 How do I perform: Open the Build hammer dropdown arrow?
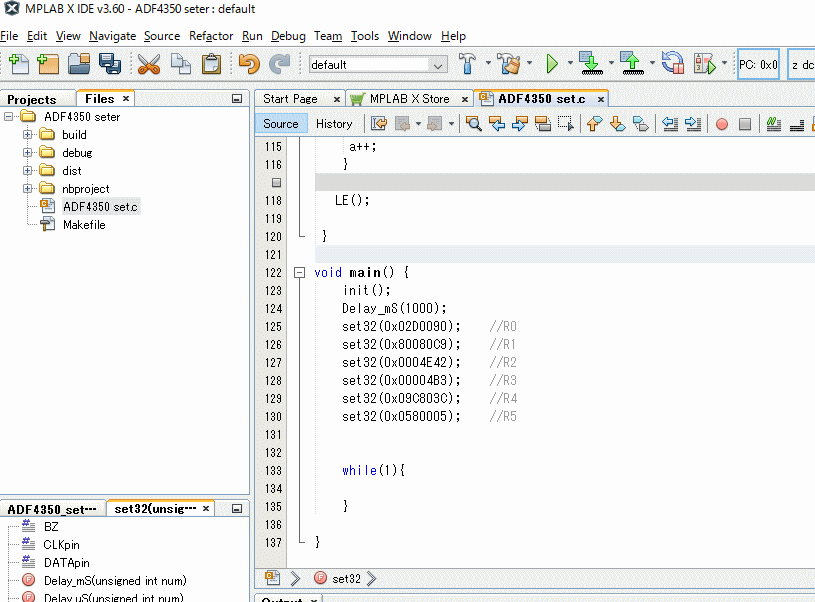pos(488,63)
